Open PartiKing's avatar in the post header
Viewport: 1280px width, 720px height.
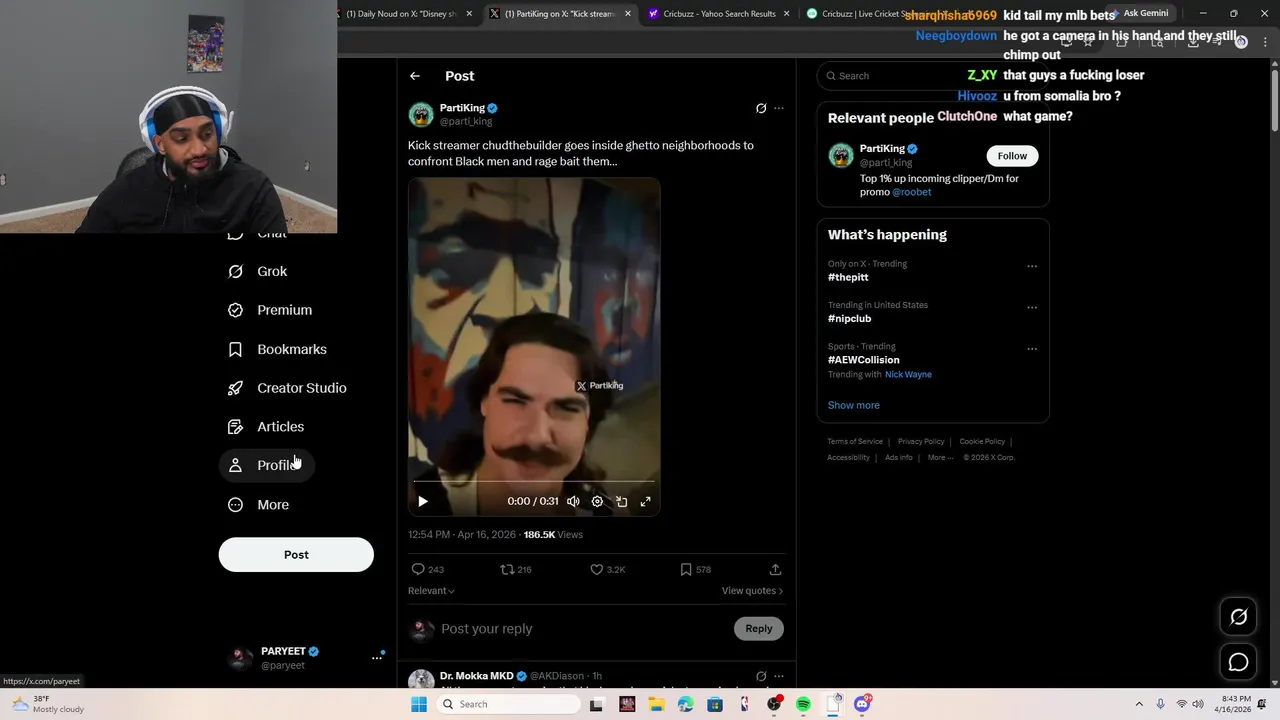click(x=421, y=114)
